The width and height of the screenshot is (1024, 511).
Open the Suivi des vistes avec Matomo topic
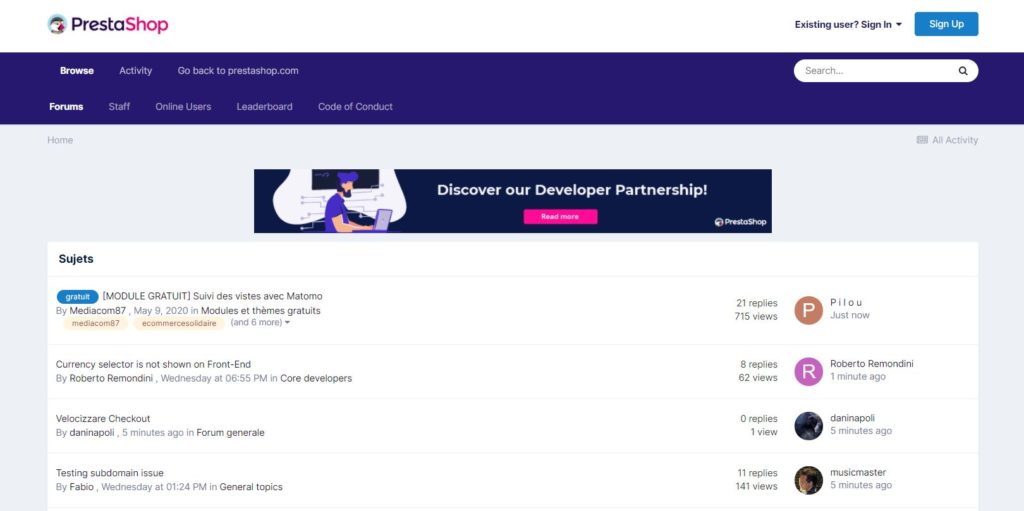point(212,296)
